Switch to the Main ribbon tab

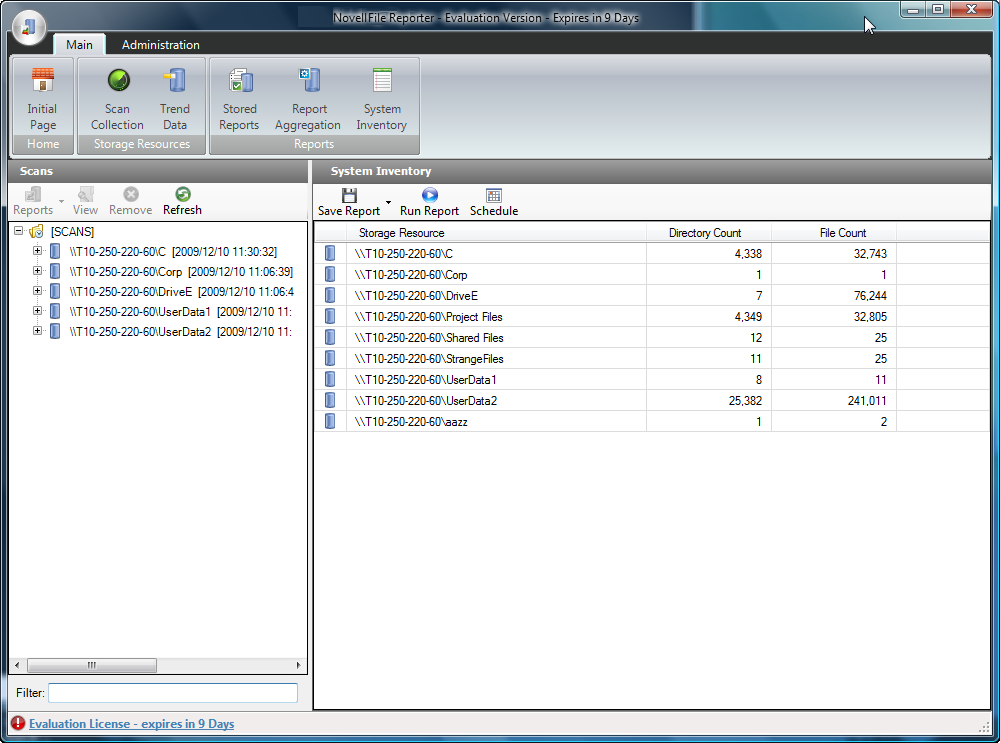(79, 45)
